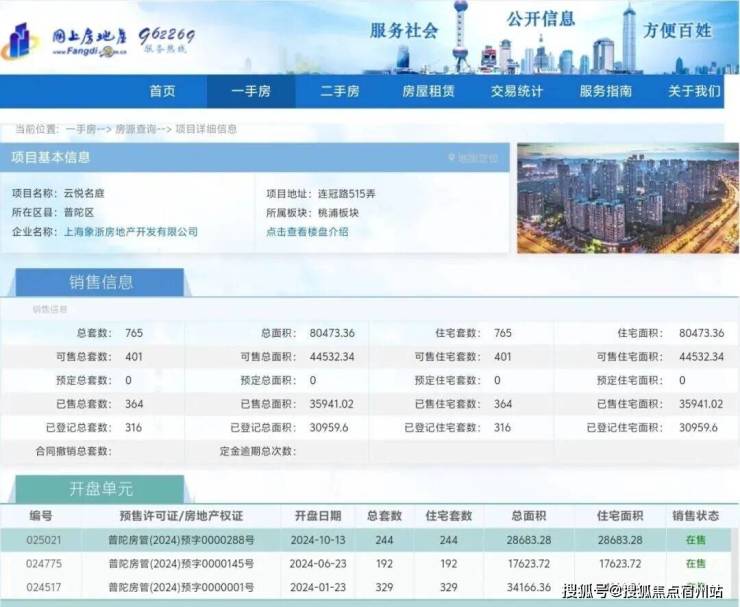Click opening date 2024-10-13

[318, 540]
